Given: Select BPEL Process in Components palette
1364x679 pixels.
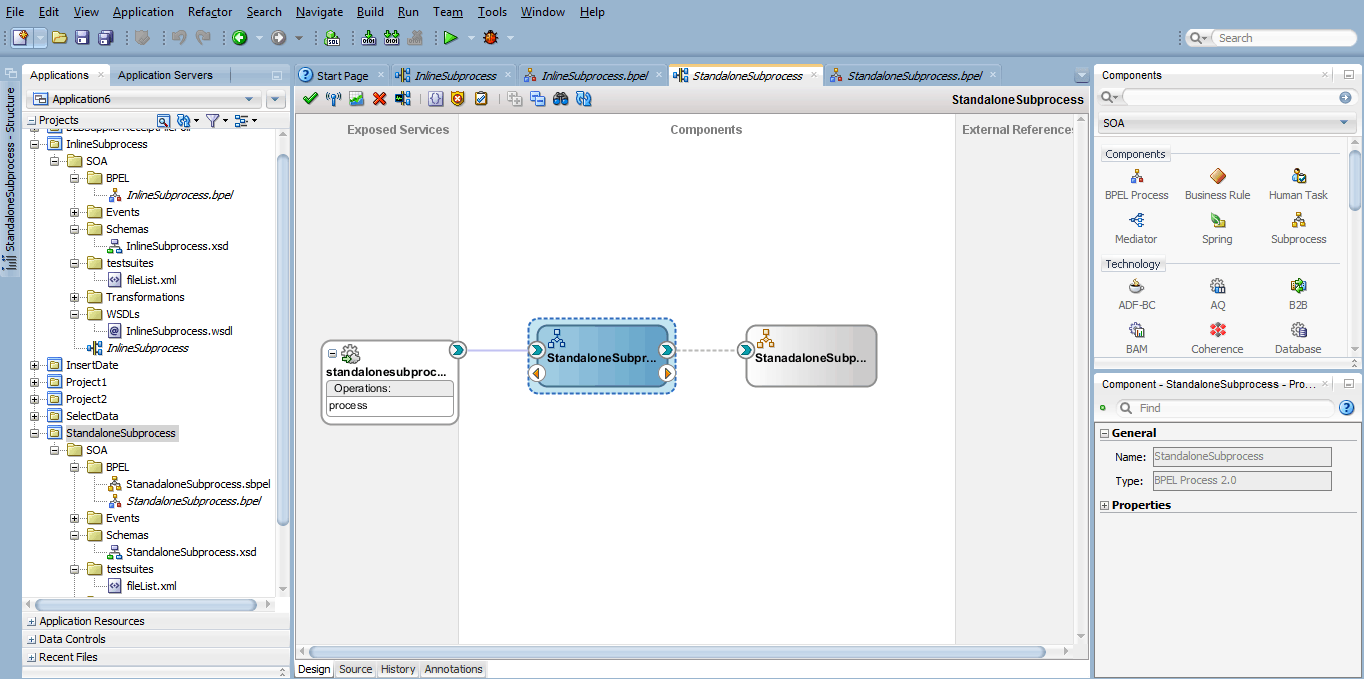Looking at the screenshot, I should point(1136,185).
